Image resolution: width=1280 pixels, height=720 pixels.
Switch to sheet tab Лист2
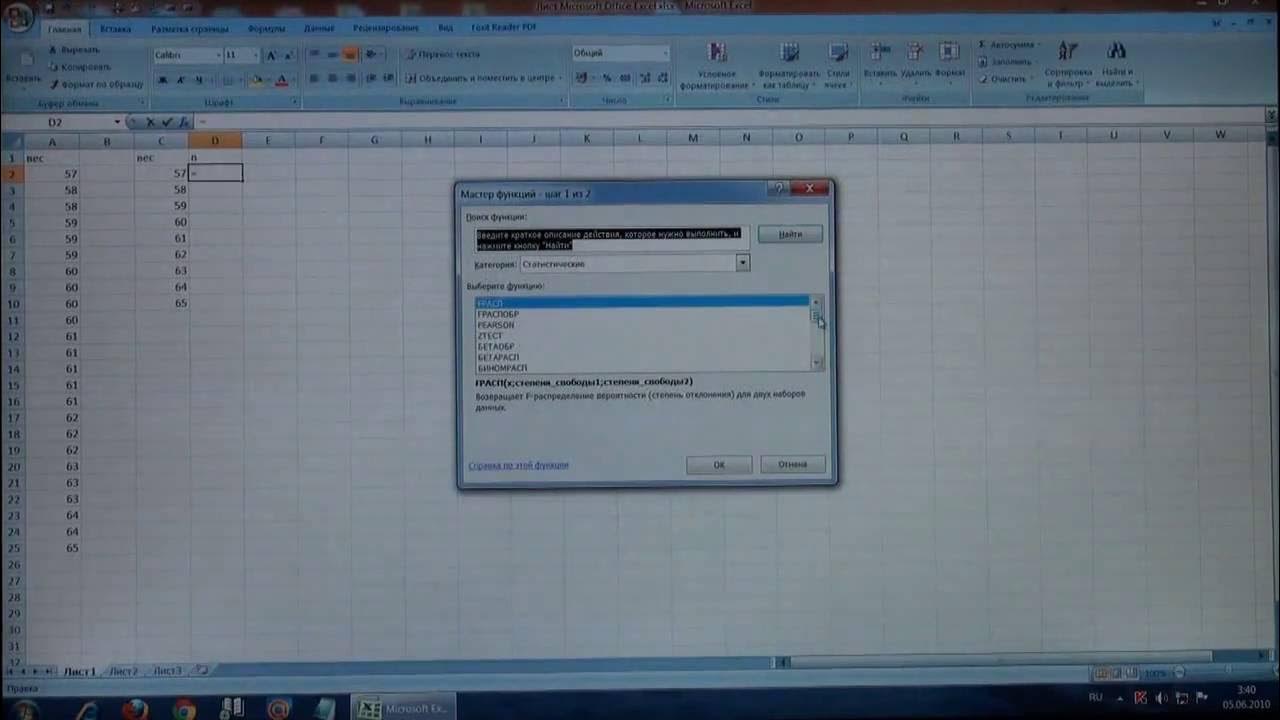(x=123, y=671)
